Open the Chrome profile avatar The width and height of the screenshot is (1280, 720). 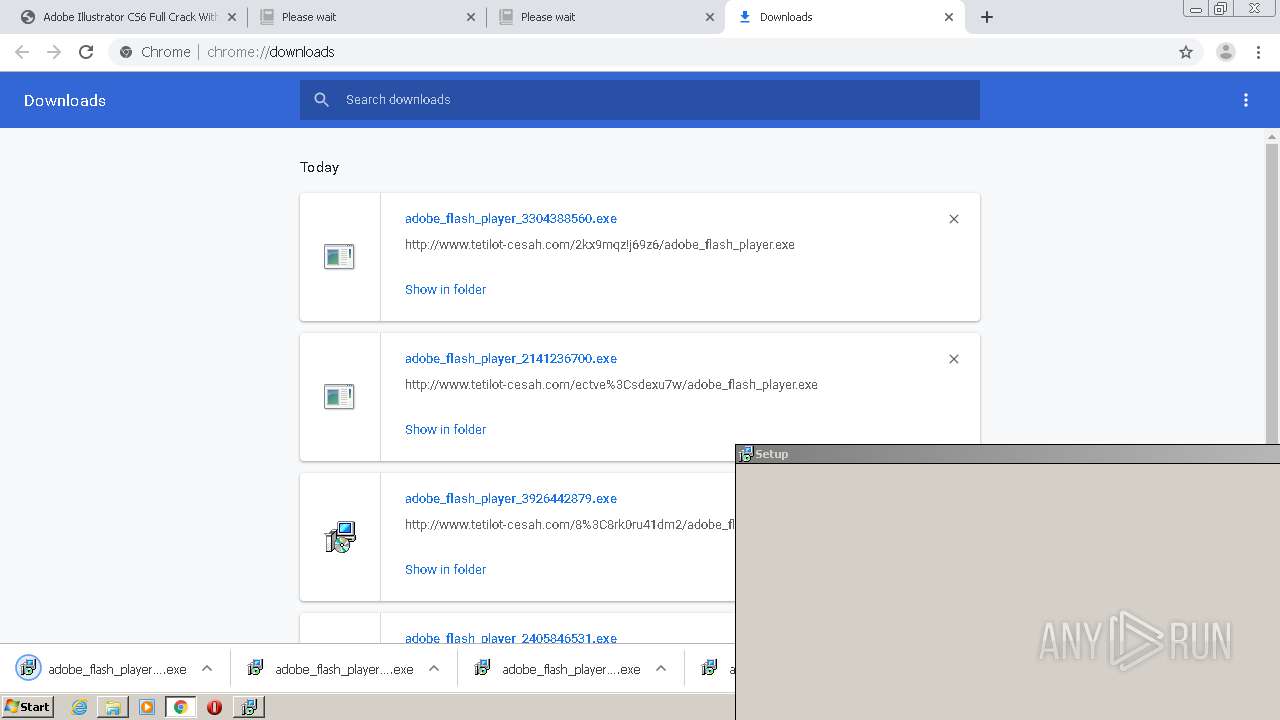point(1226,52)
